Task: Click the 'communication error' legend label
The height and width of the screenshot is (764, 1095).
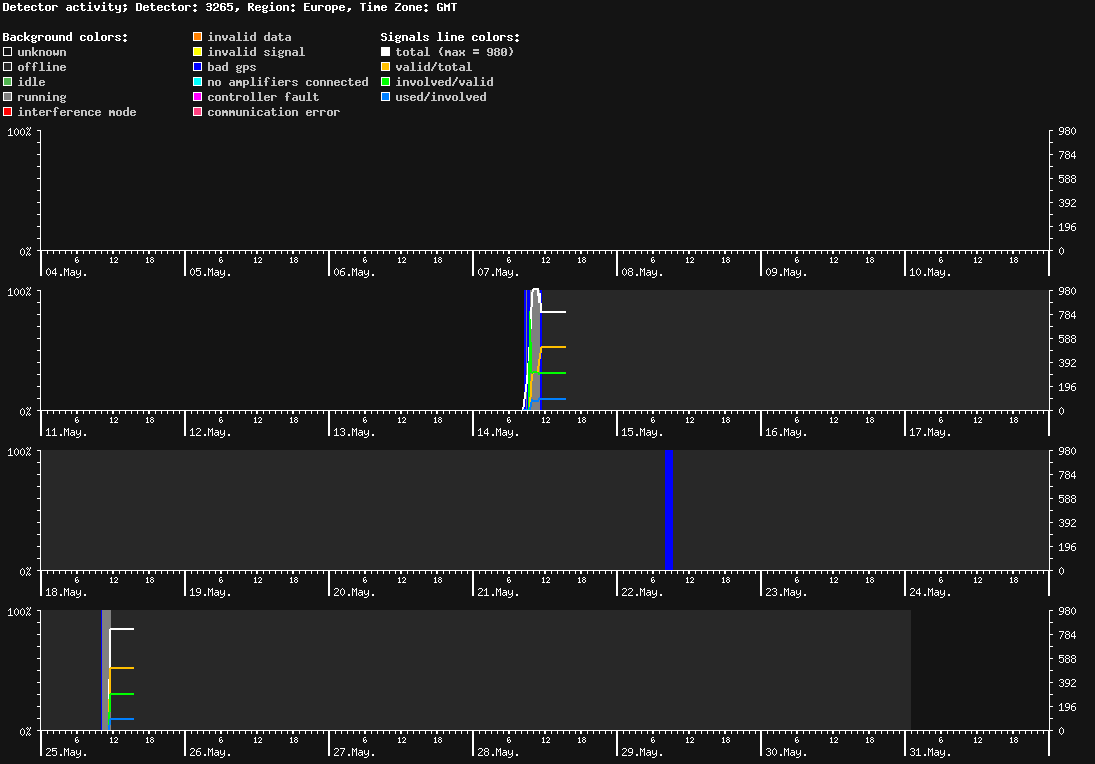Action: coord(274,112)
